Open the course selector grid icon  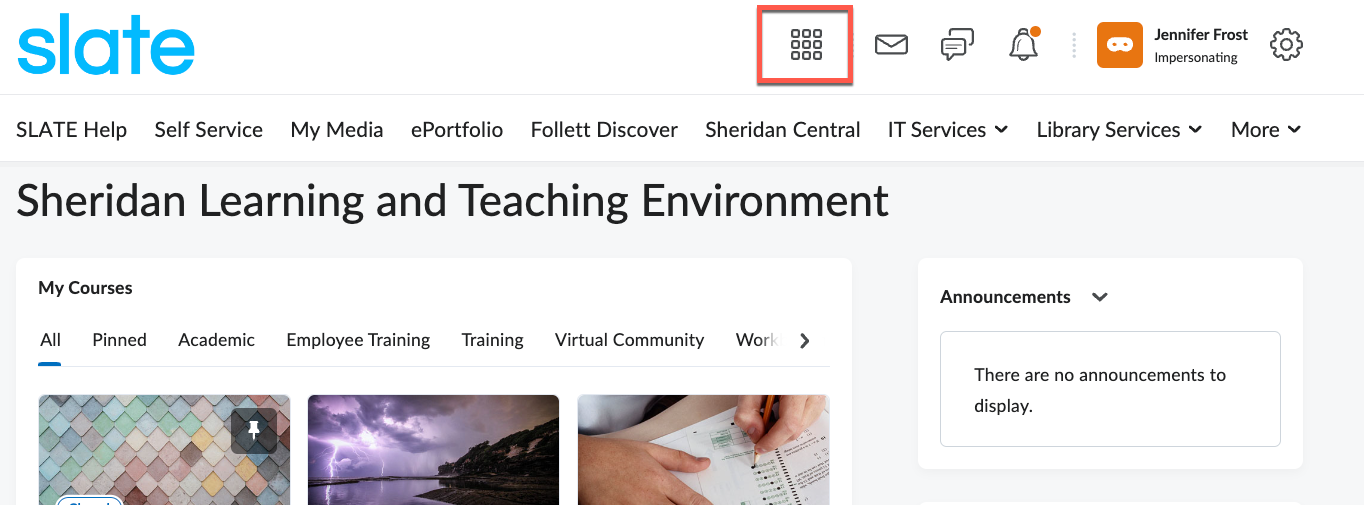click(x=805, y=45)
